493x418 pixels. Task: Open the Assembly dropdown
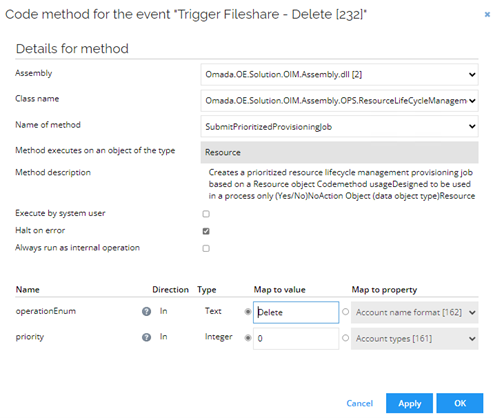point(339,74)
